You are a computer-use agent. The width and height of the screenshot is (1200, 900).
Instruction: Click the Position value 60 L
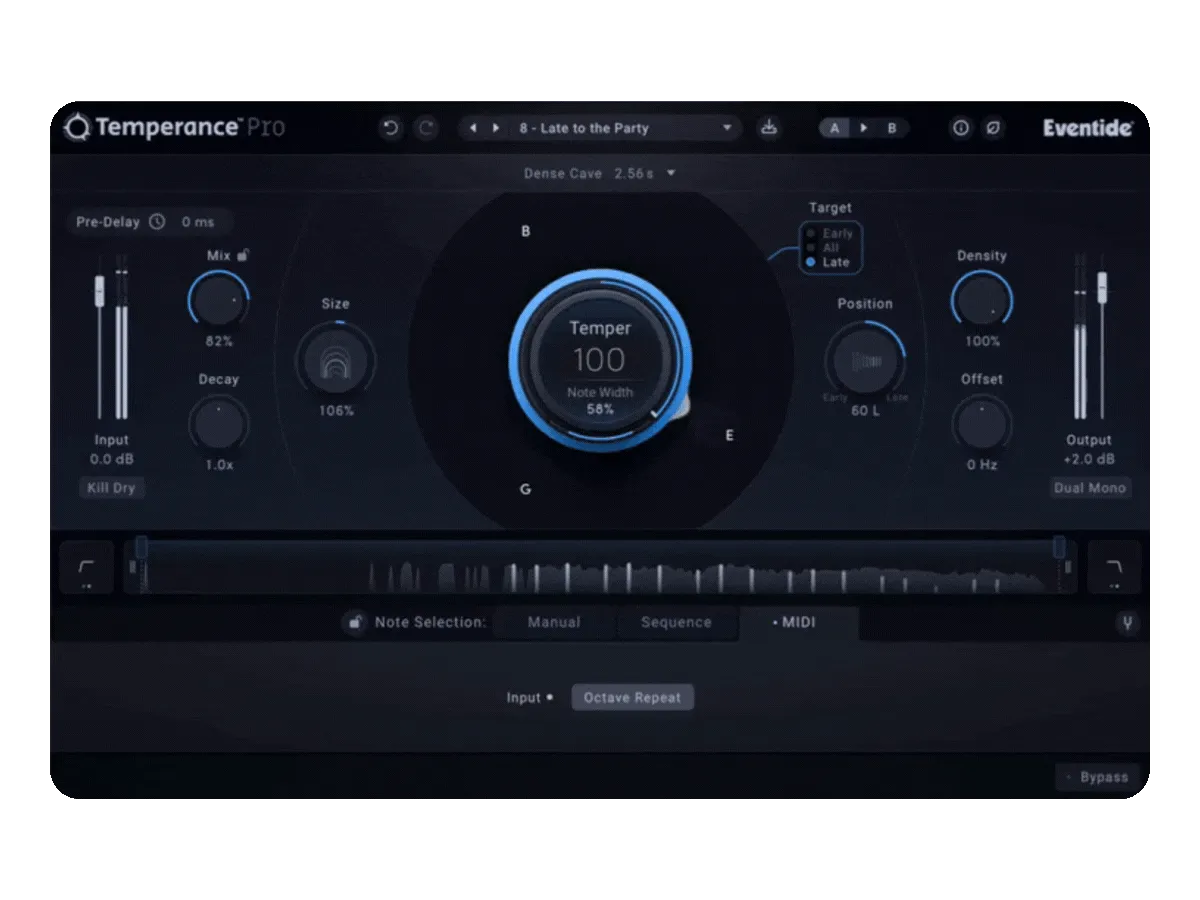click(865, 411)
